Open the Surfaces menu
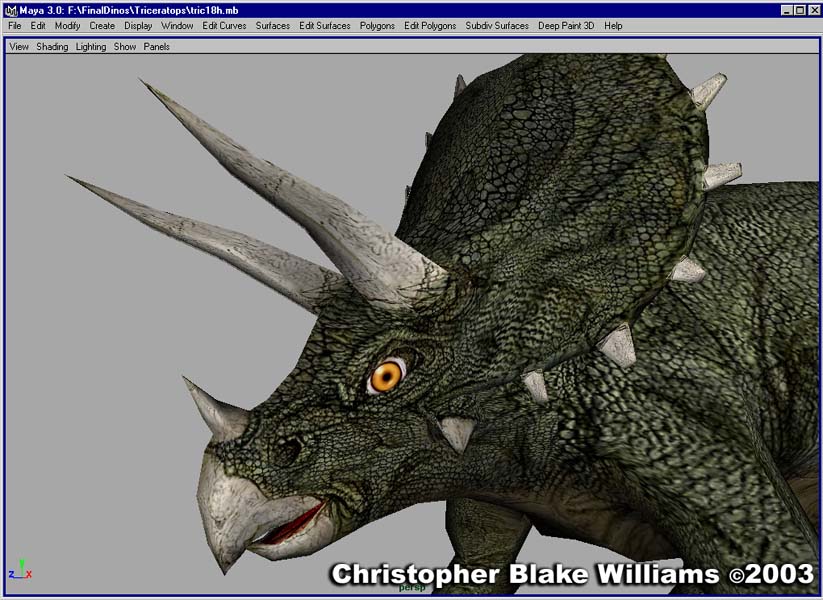 tap(272, 26)
